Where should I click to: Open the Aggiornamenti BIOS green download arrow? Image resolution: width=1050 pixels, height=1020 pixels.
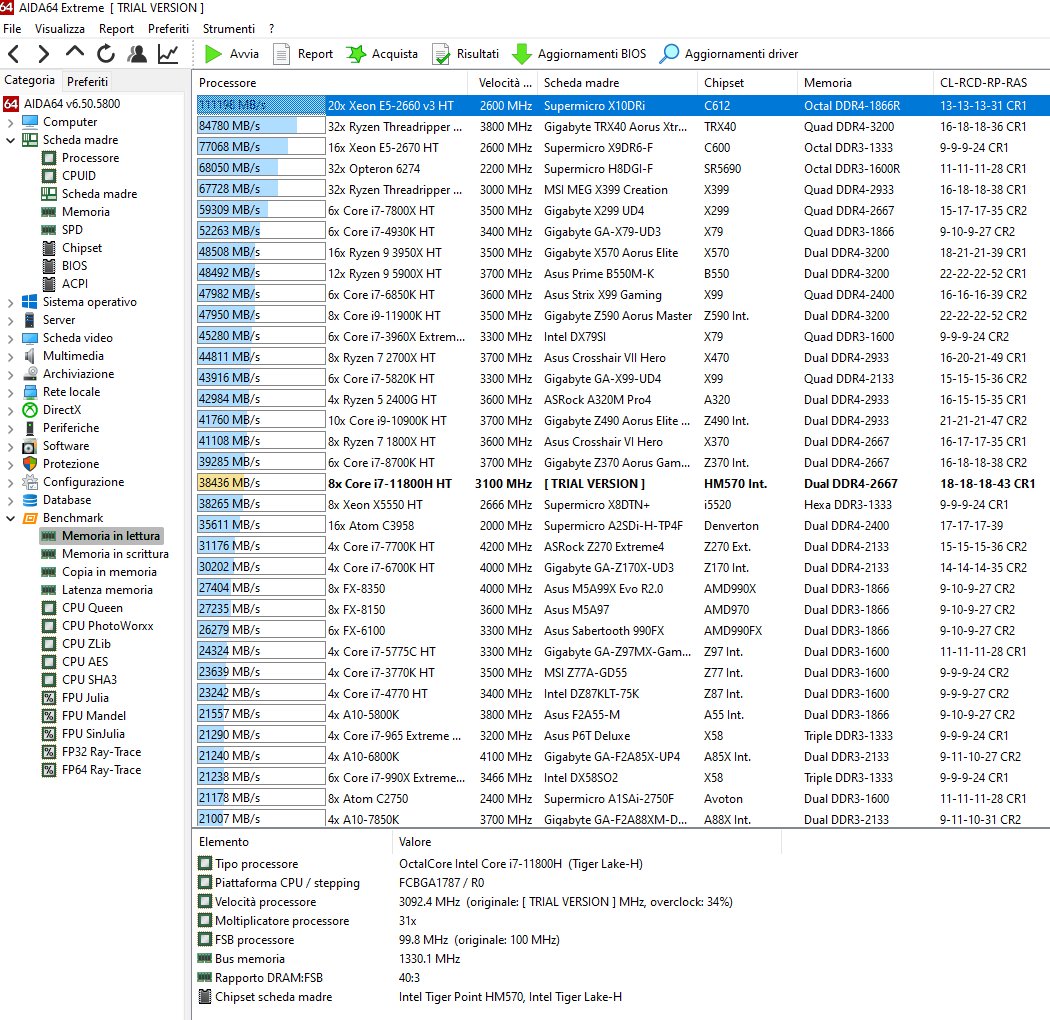(522, 54)
